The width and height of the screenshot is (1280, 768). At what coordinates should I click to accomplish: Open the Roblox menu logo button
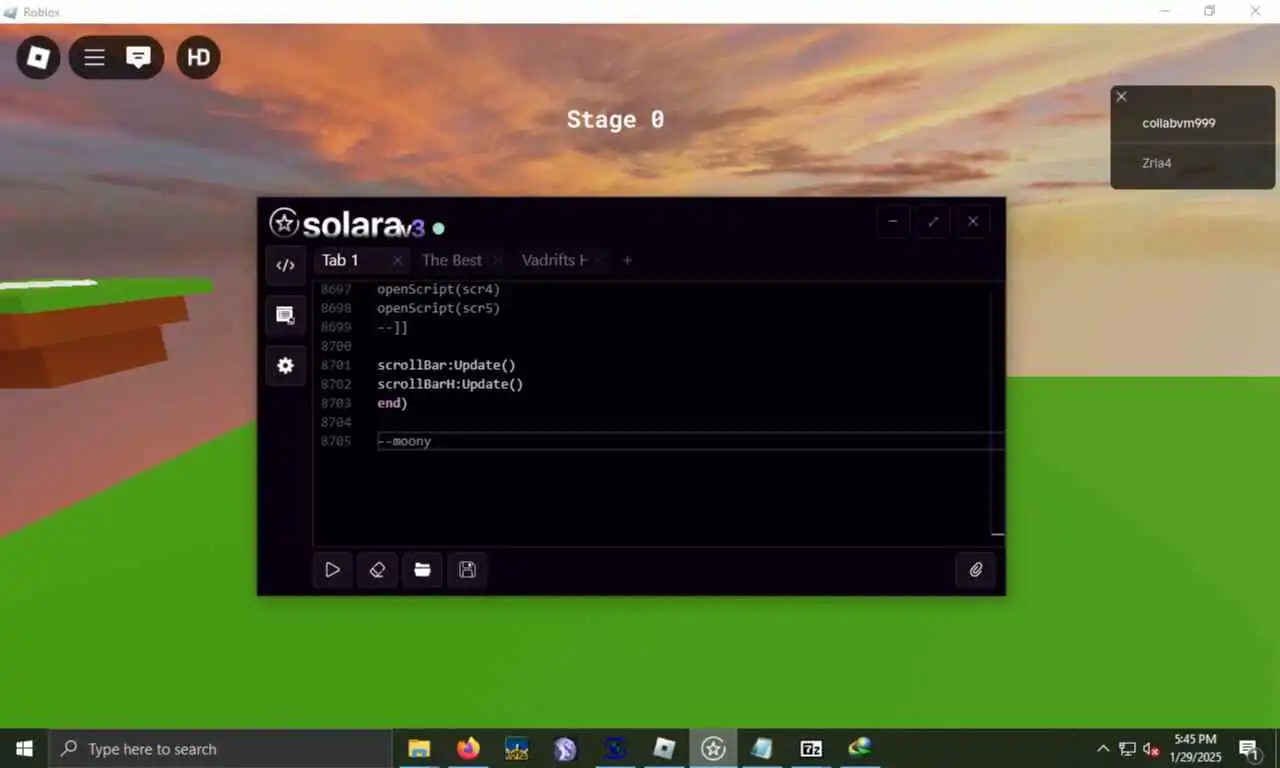[x=38, y=58]
